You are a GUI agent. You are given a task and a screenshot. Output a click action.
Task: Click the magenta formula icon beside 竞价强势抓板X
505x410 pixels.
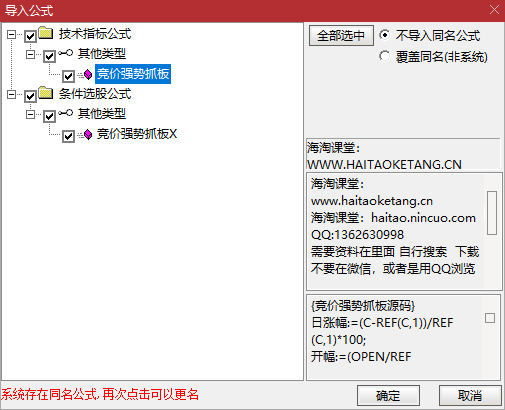pyautogui.click(x=88, y=134)
